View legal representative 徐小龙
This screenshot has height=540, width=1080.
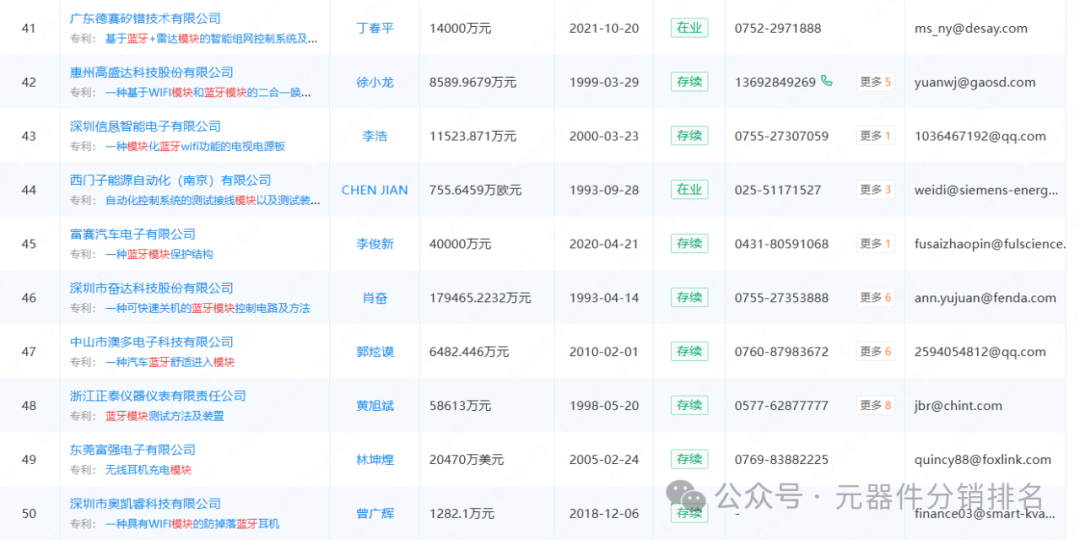[x=375, y=82]
